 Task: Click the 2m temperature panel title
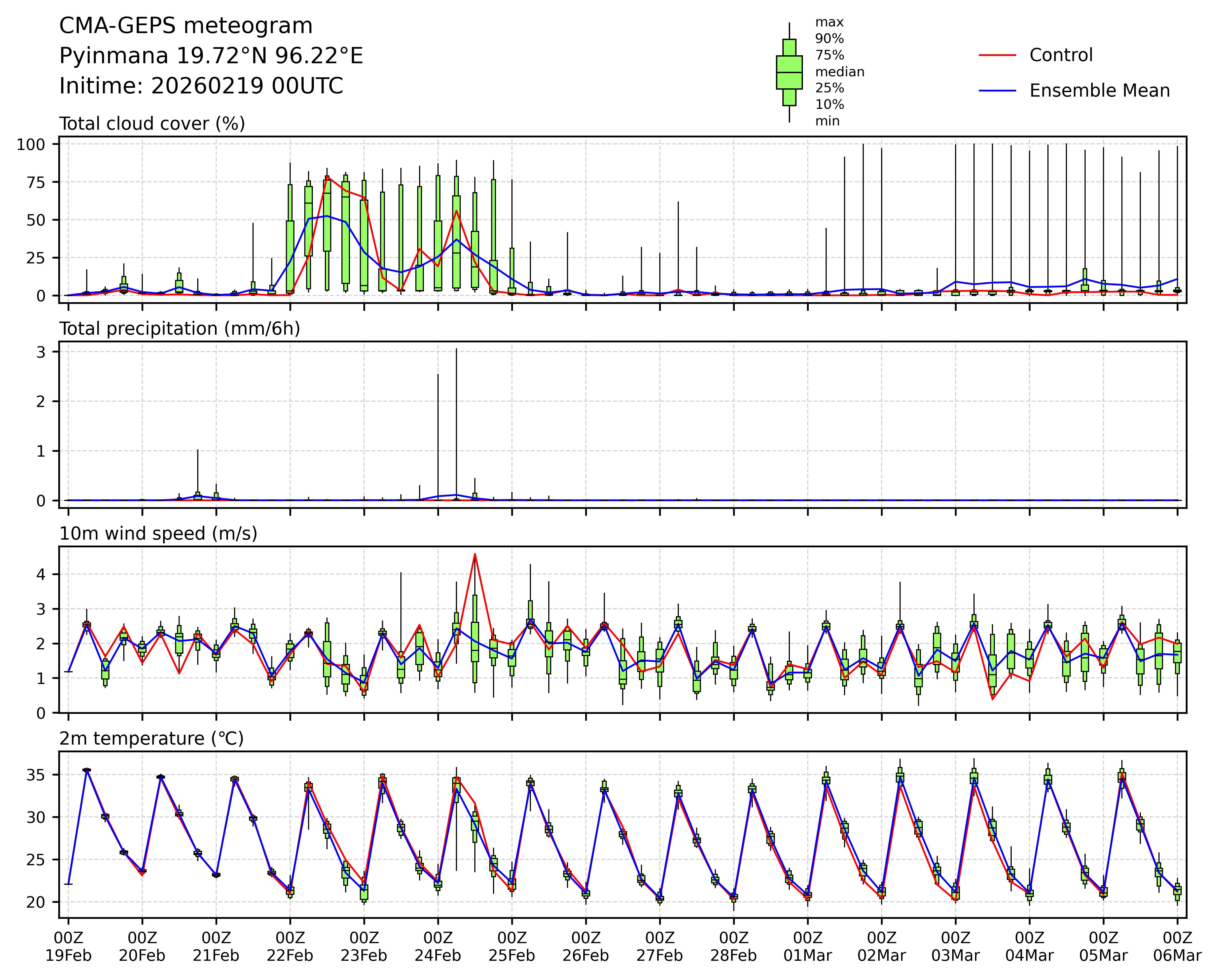click(151, 739)
